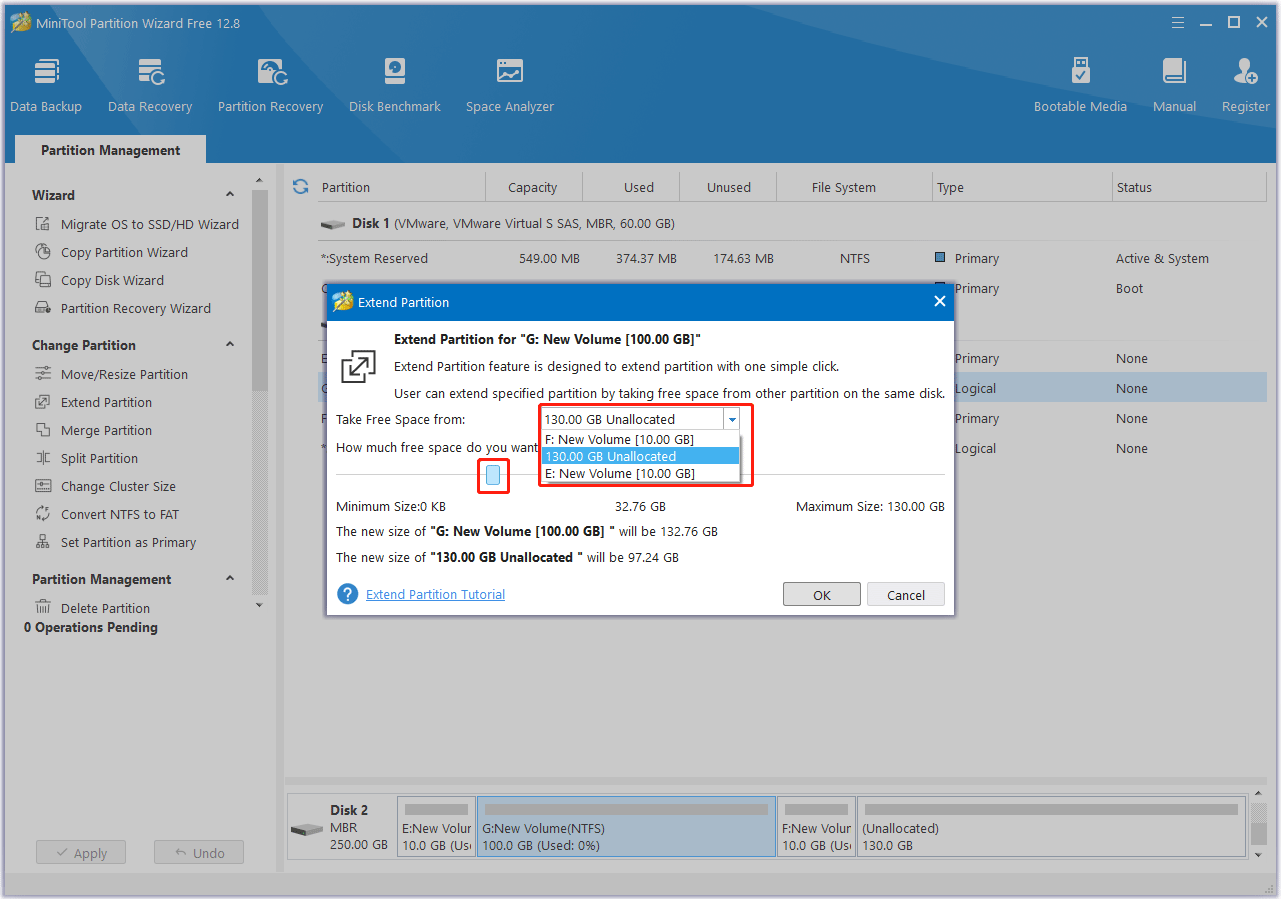Screen dimensions: 1281x899
Task: Open the Space Analyzer tool
Action: click(510, 85)
